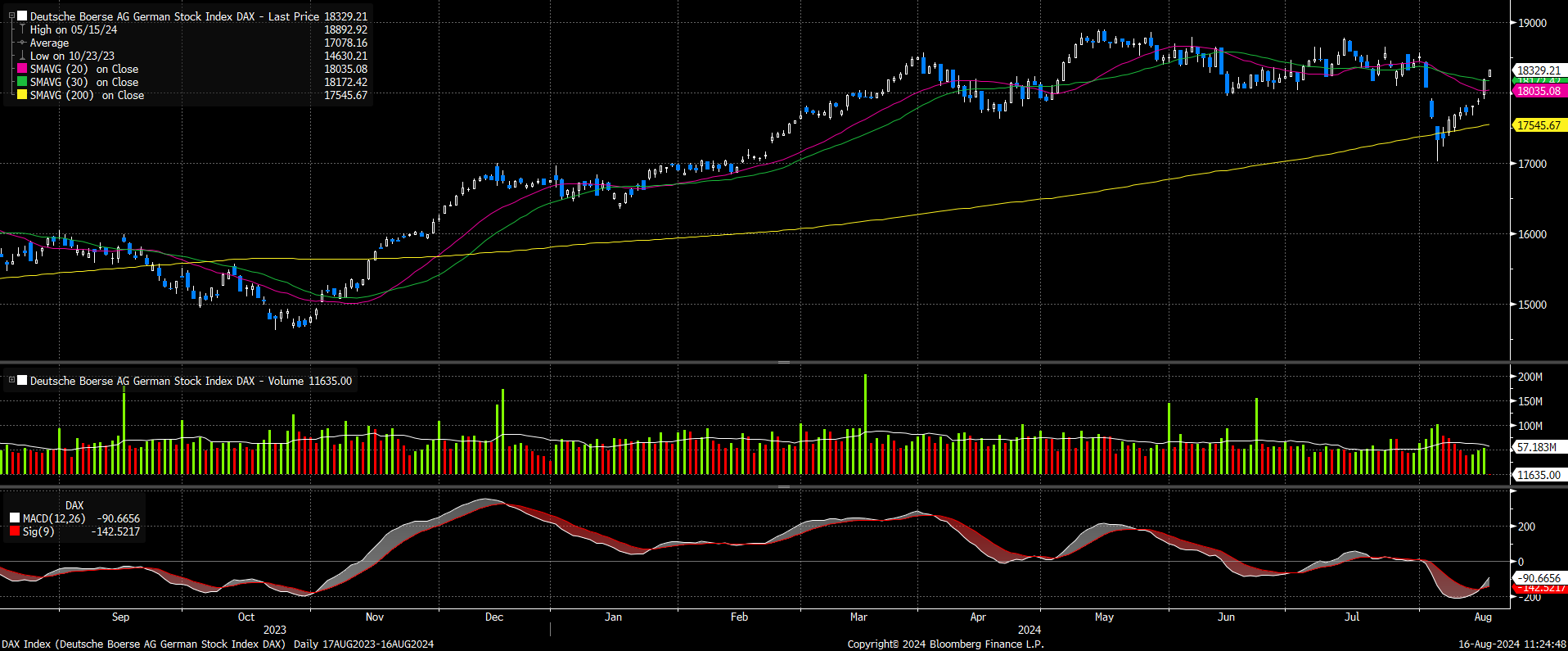1568x651 pixels.
Task: Click the 2023 year label
Action: coord(275,630)
